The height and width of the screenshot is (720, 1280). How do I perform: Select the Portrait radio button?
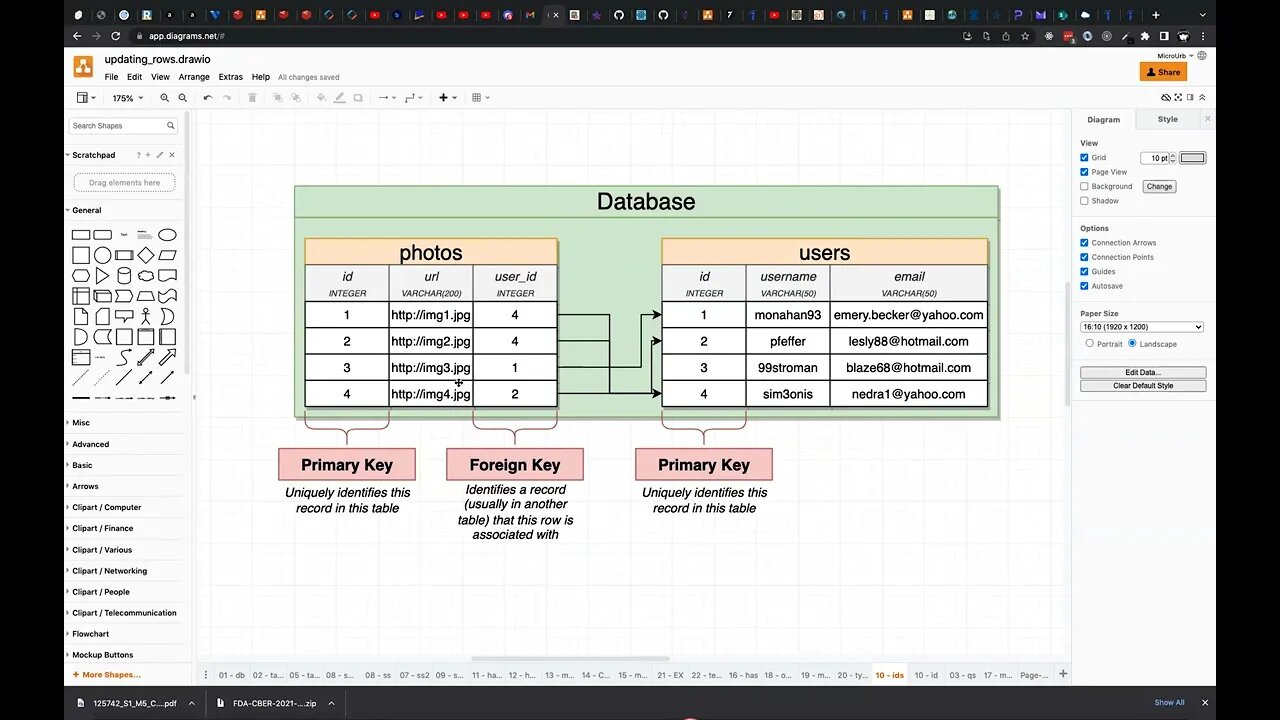pos(1090,343)
